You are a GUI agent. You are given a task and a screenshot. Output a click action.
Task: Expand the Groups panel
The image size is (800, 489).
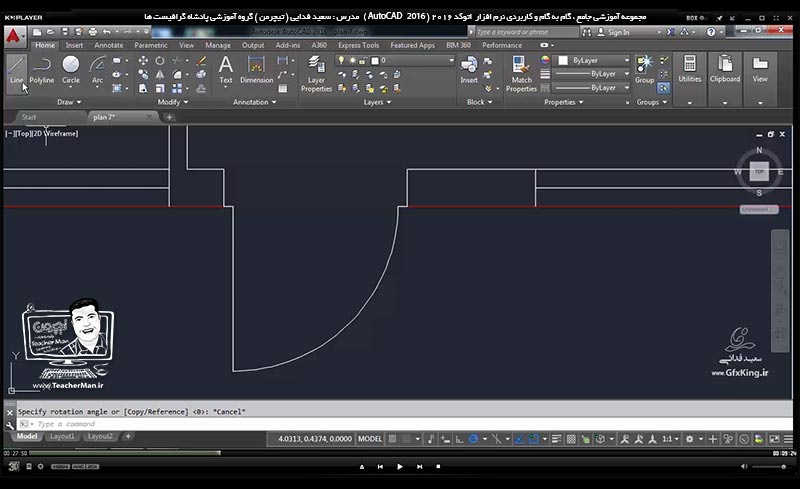pos(652,102)
